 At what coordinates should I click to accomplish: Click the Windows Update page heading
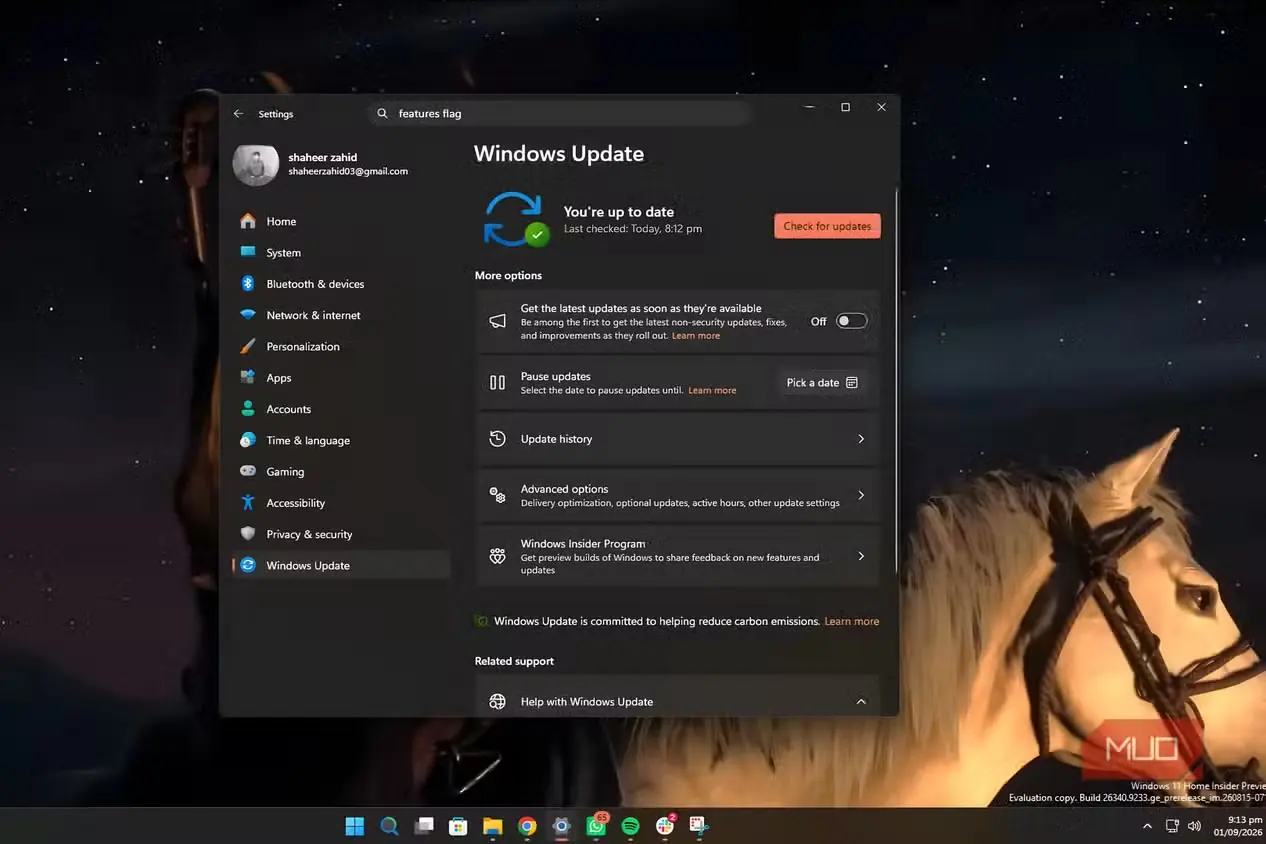(559, 154)
